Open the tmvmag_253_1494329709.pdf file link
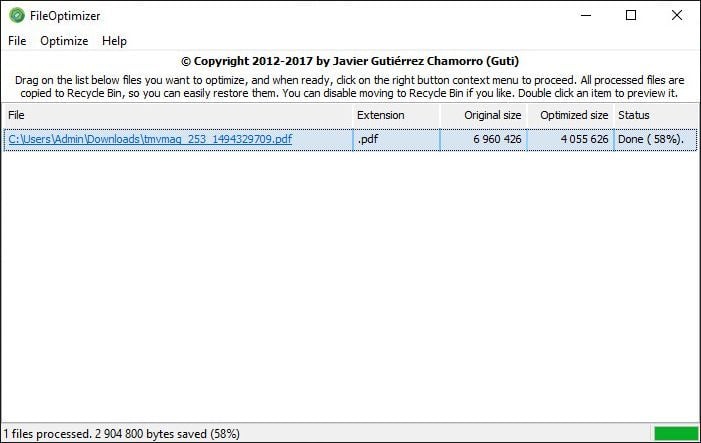The image size is (701, 443). point(150,139)
